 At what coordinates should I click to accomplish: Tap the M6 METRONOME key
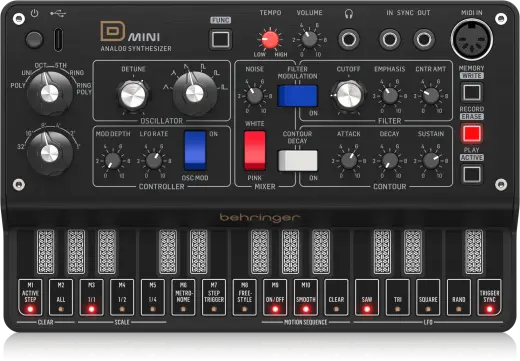(x=183, y=297)
